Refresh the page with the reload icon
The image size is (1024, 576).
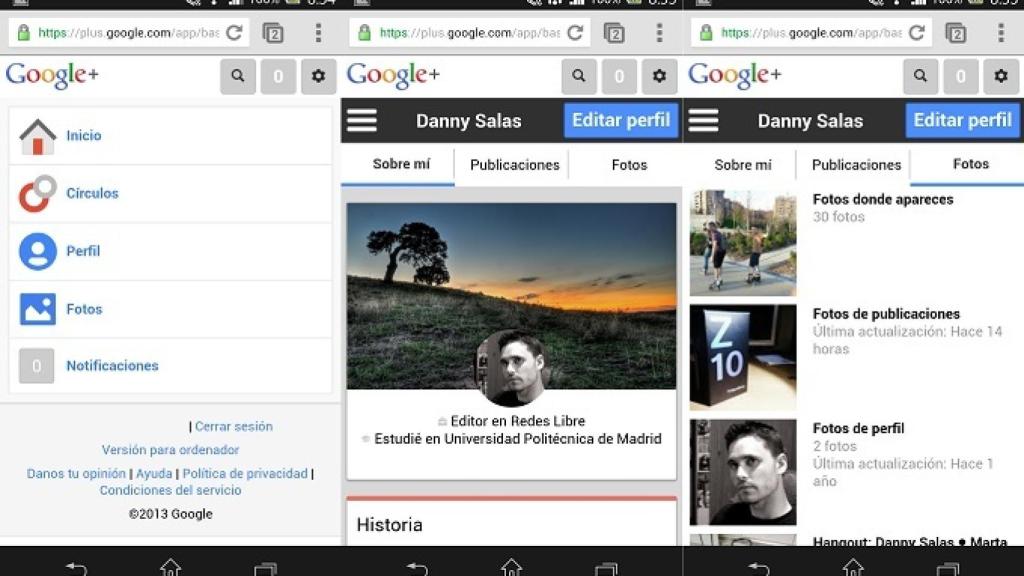point(232,31)
